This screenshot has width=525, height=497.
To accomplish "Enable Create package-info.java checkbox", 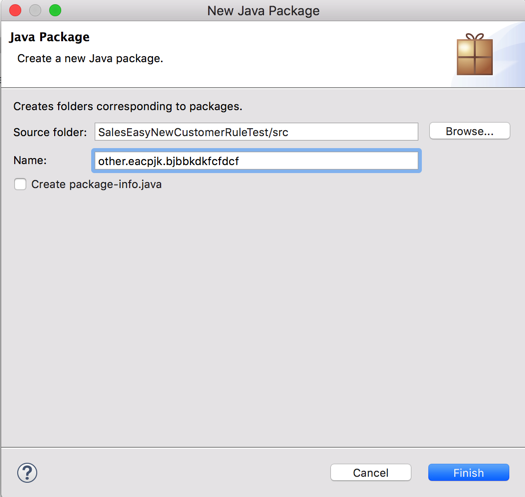I will point(20,184).
